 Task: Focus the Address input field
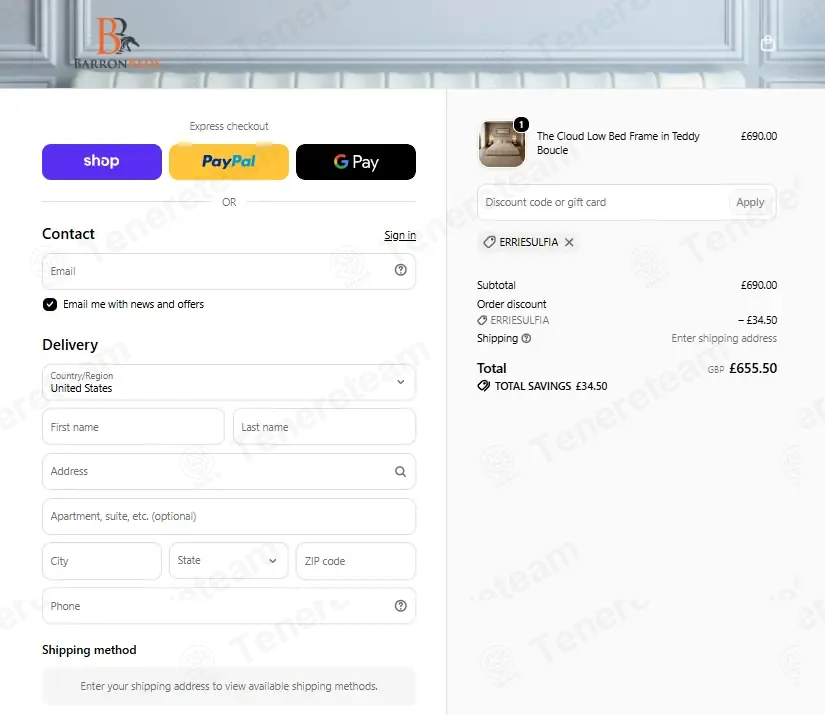(x=229, y=471)
